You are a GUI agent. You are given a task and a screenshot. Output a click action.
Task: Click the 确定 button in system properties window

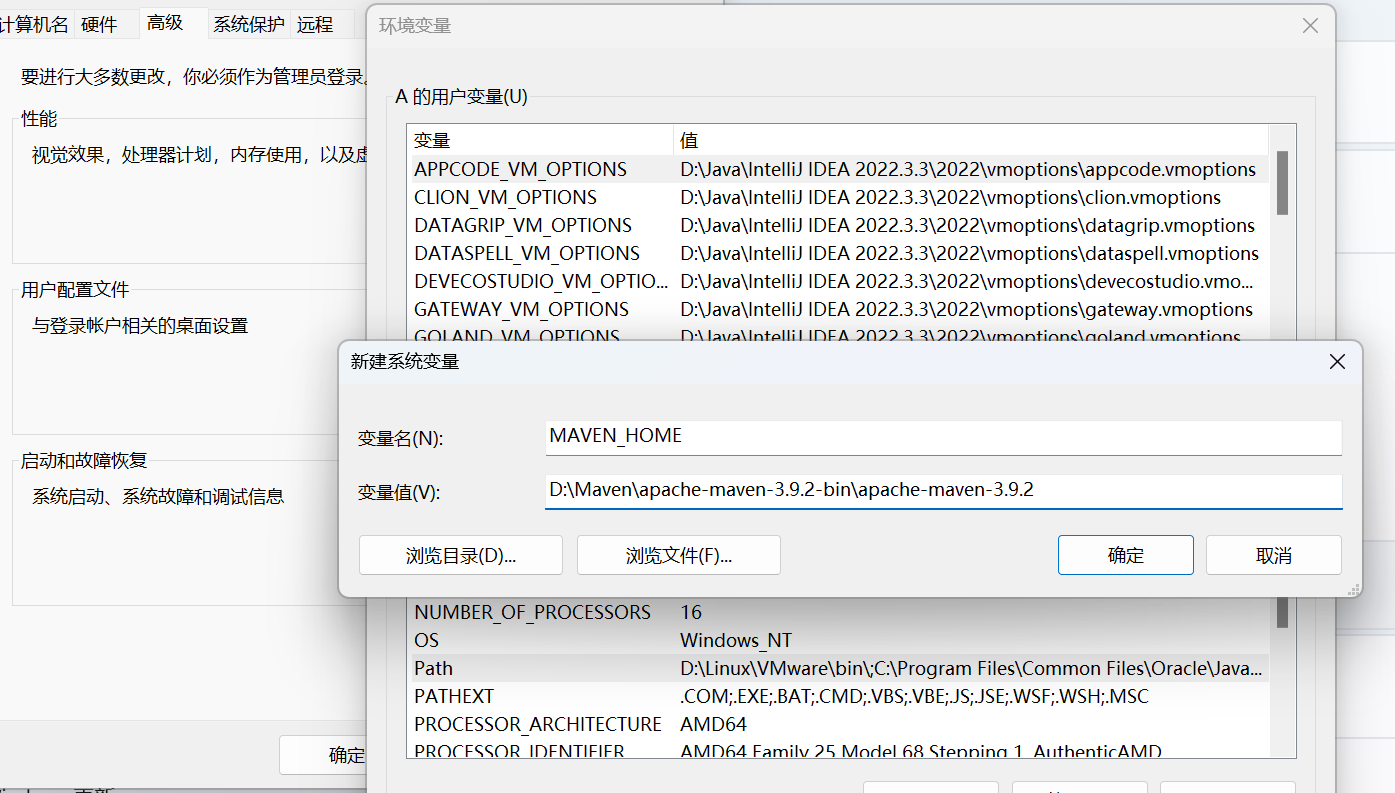click(x=325, y=755)
